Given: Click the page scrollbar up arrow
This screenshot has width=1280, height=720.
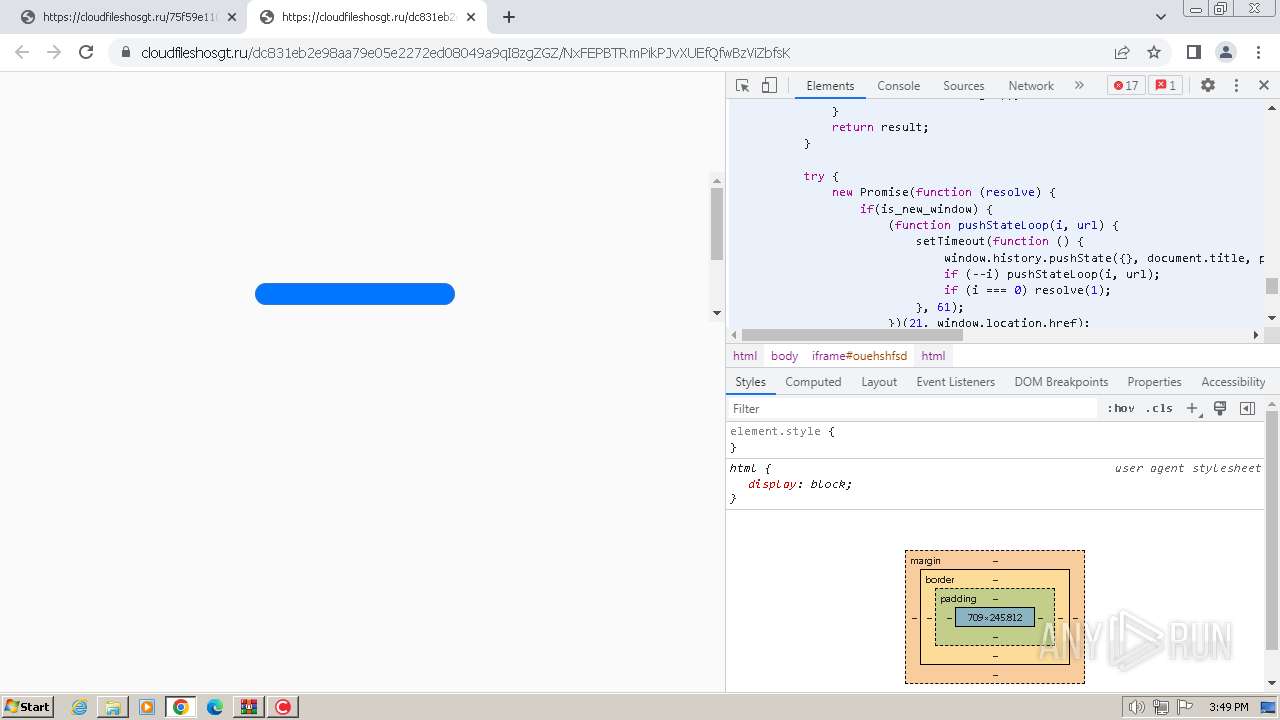Looking at the screenshot, I should click(716, 180).
